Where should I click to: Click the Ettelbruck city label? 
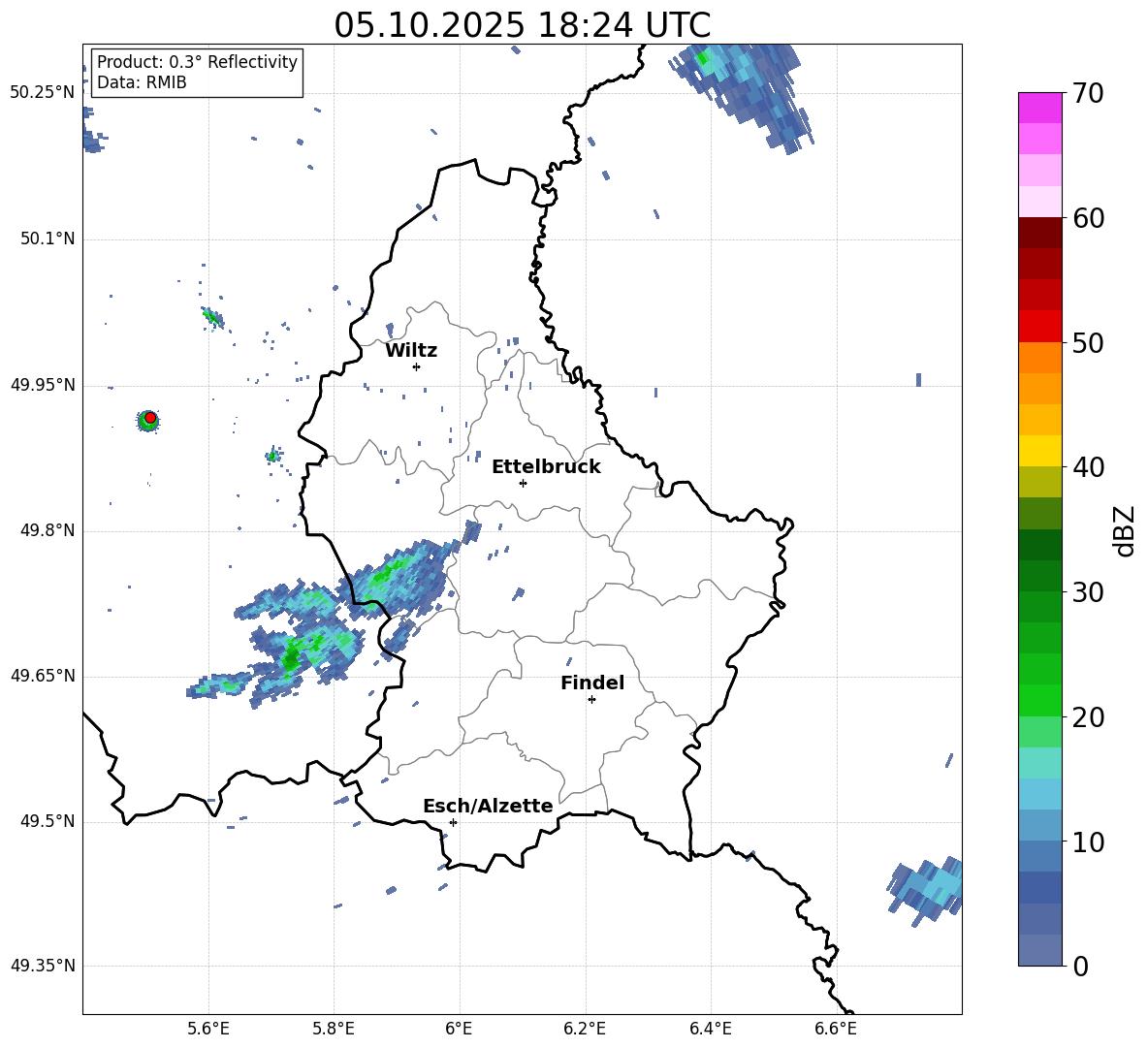pyautogui.click(x=546, y=467)
